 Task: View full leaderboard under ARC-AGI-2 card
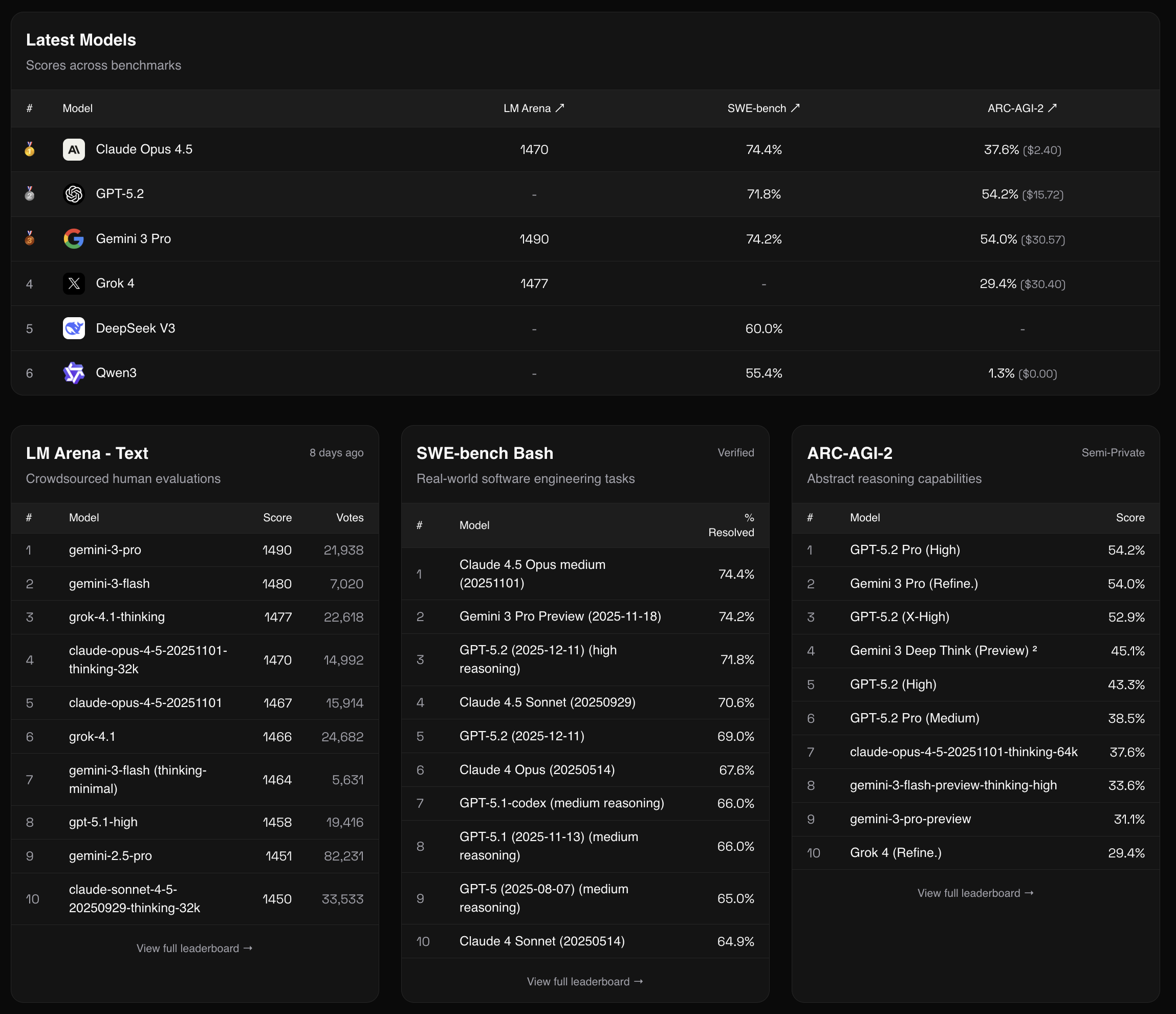pos(975,893)
